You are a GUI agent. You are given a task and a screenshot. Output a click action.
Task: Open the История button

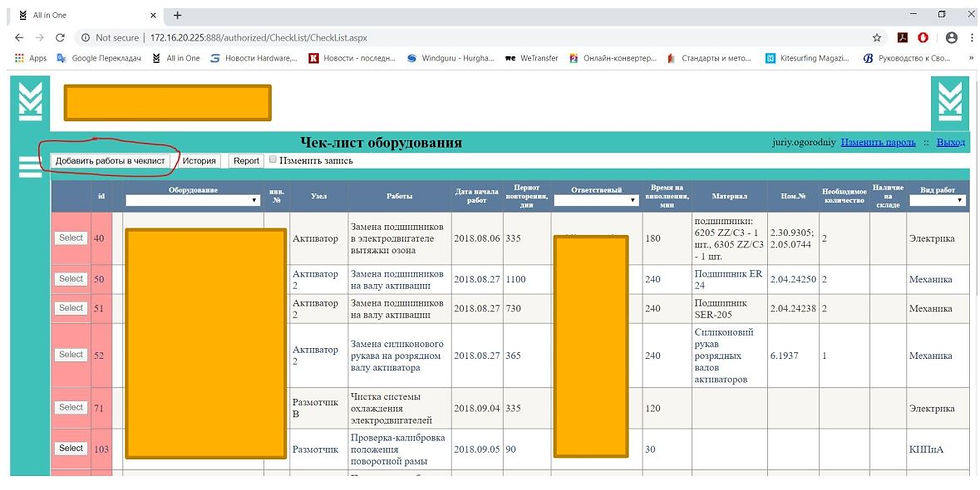[199, 161]
